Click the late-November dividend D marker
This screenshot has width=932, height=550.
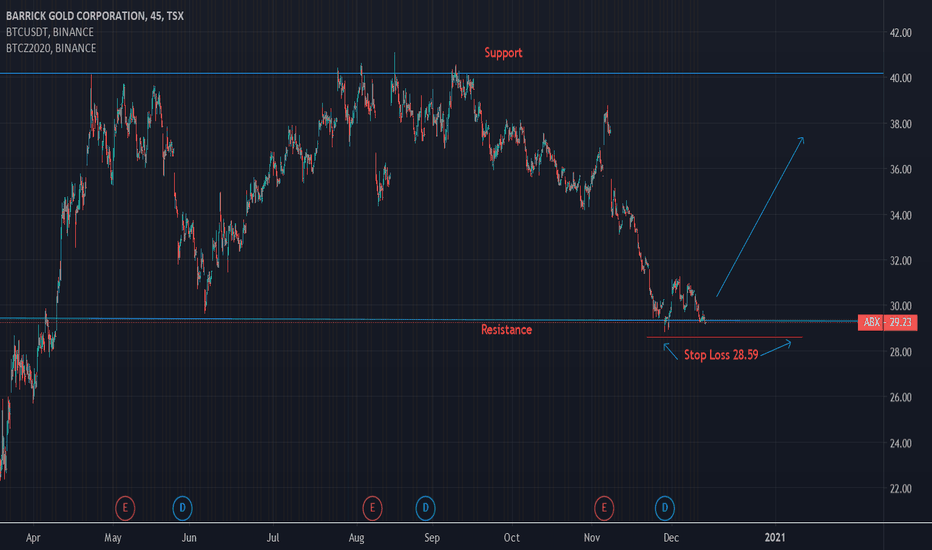[665, 508]
